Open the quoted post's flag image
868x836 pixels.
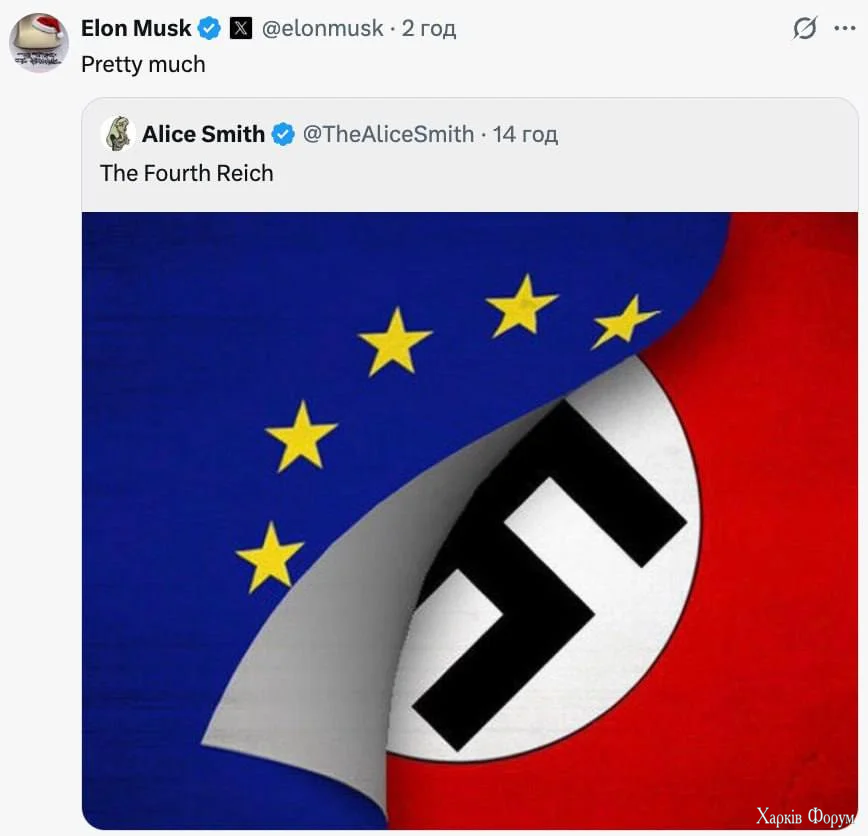point(470,520)
